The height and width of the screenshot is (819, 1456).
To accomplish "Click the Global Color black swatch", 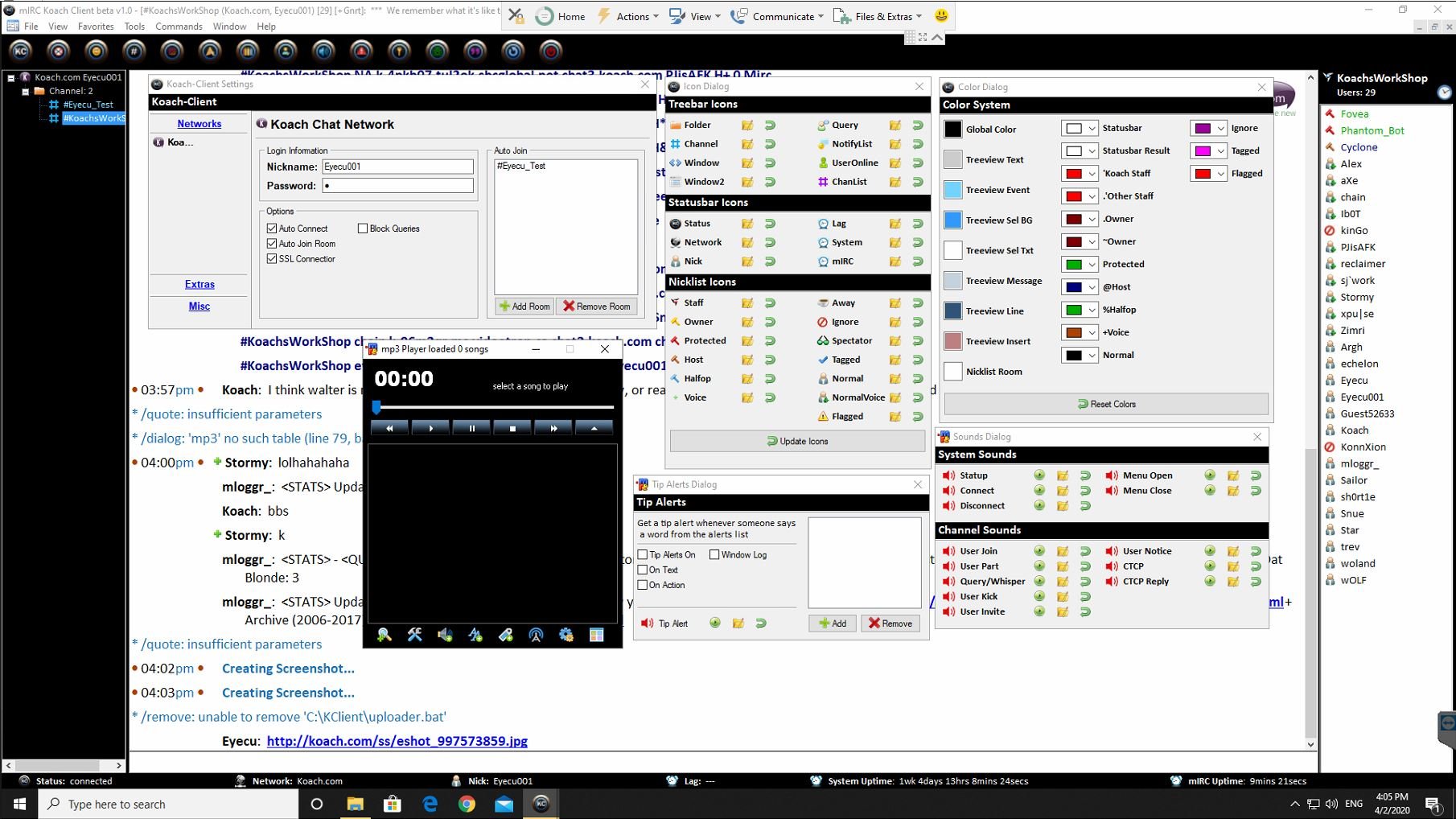I will 952,129.
